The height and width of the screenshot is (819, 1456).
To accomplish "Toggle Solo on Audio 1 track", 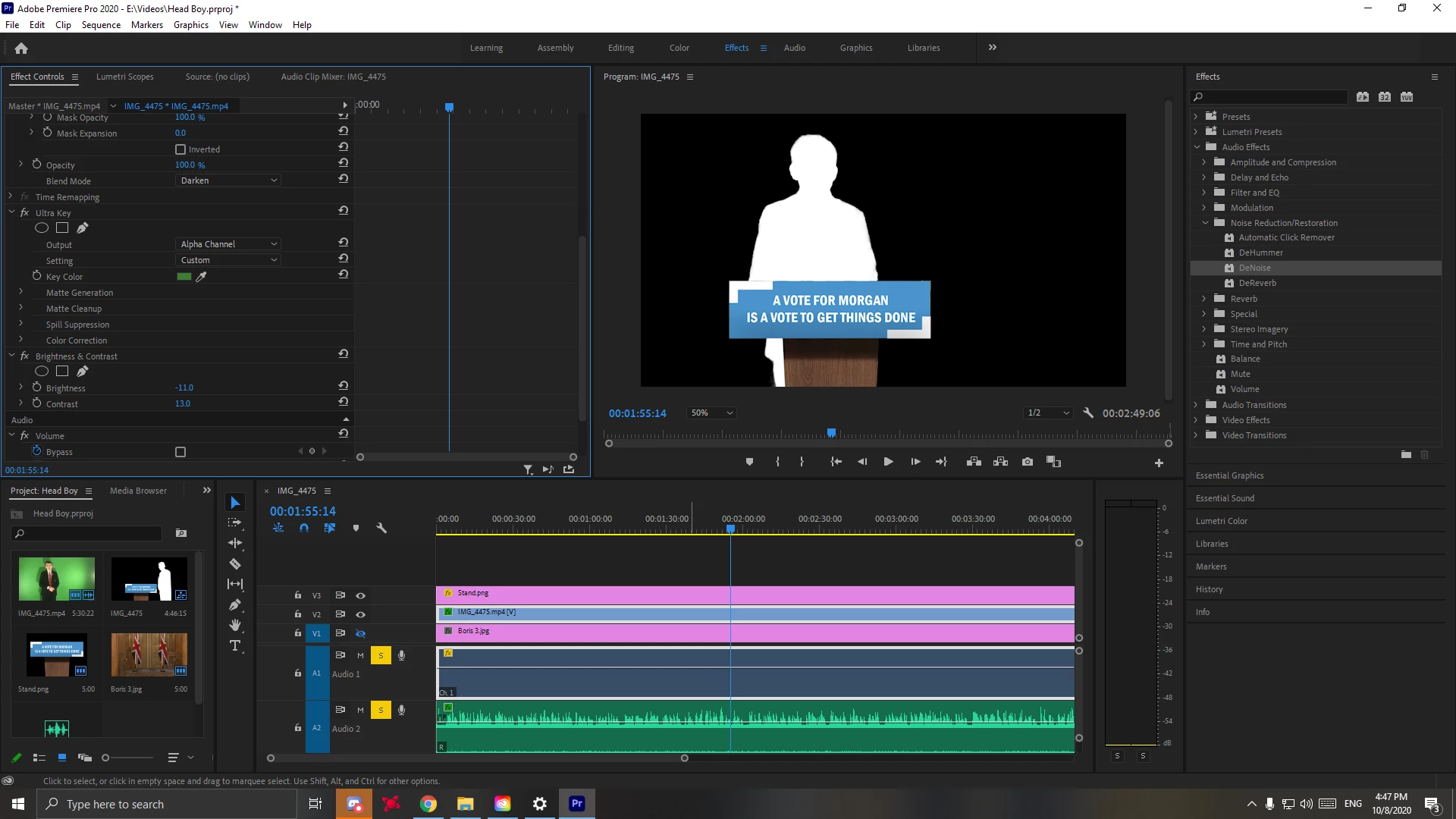I will click(381, 655).
